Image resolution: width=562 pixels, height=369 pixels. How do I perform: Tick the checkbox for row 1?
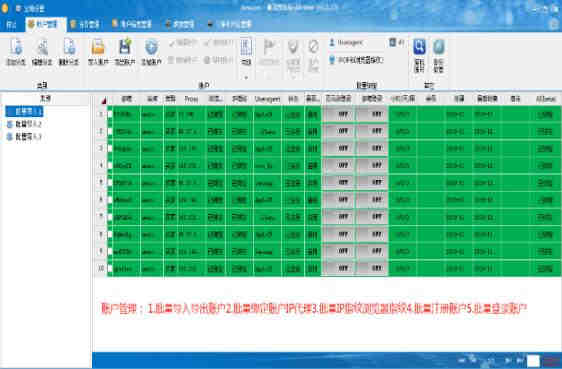click(x=110, y=115)
